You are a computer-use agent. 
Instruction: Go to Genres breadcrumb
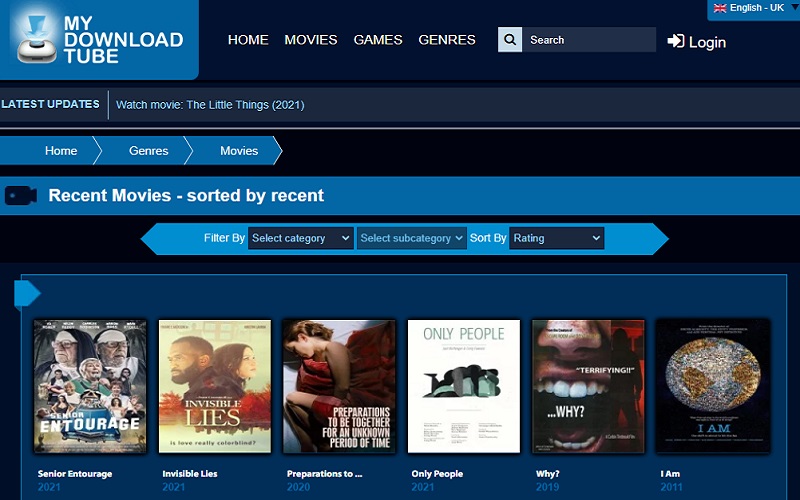(148, 151)
